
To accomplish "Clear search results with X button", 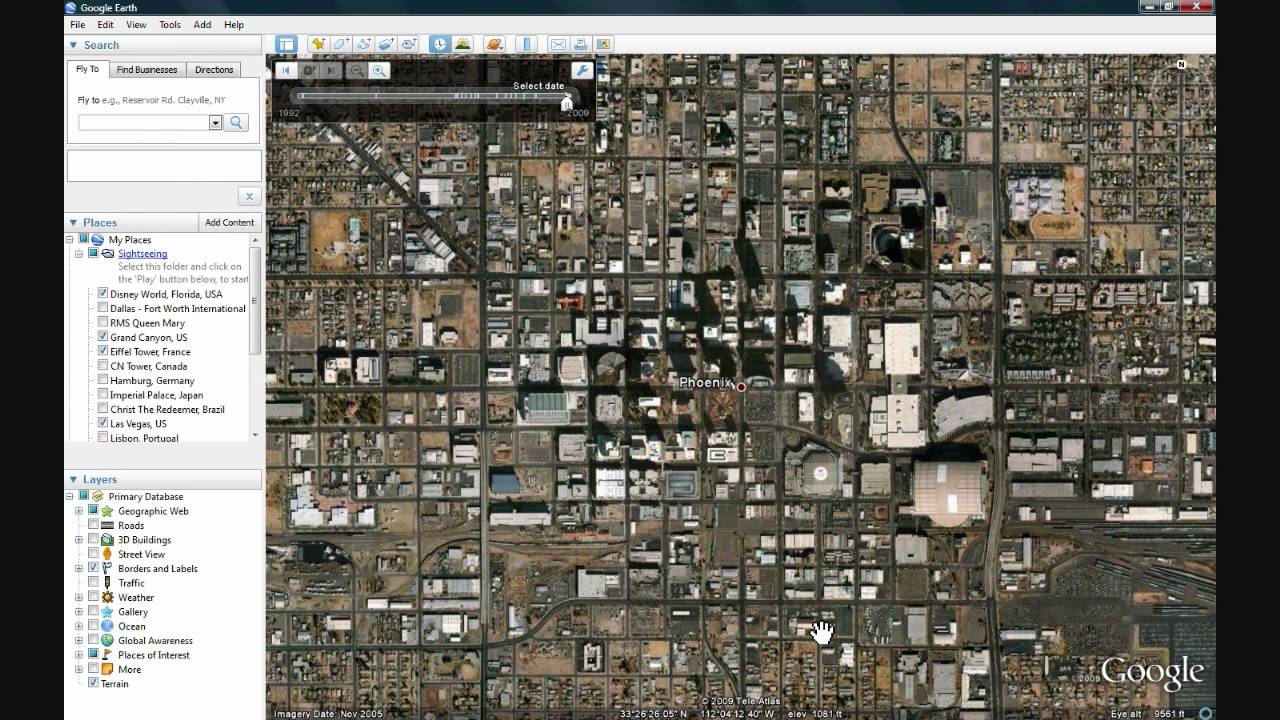I will [249, 196].
